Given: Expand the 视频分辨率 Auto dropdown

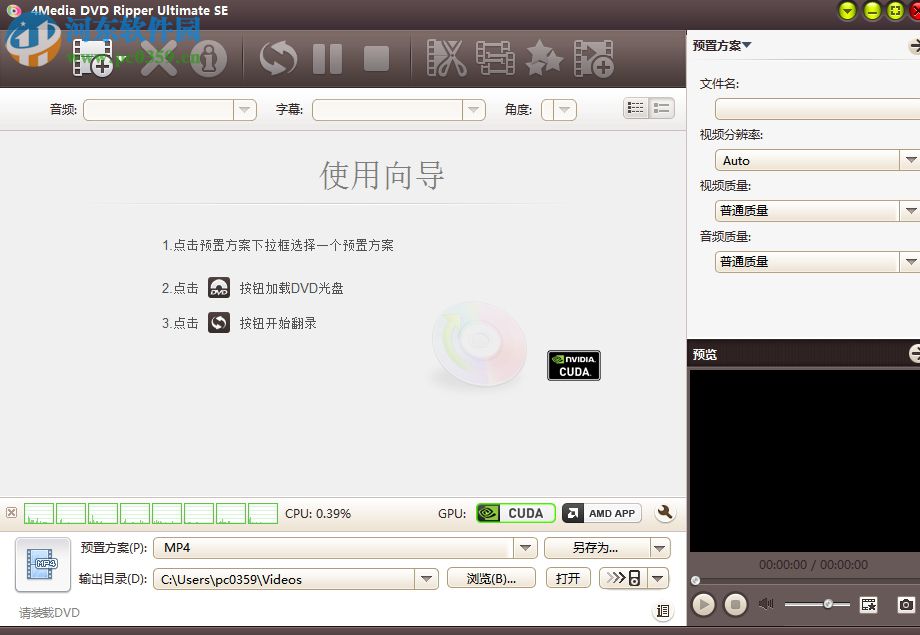Looking at the screenshot, I should (x=910, y=160).
